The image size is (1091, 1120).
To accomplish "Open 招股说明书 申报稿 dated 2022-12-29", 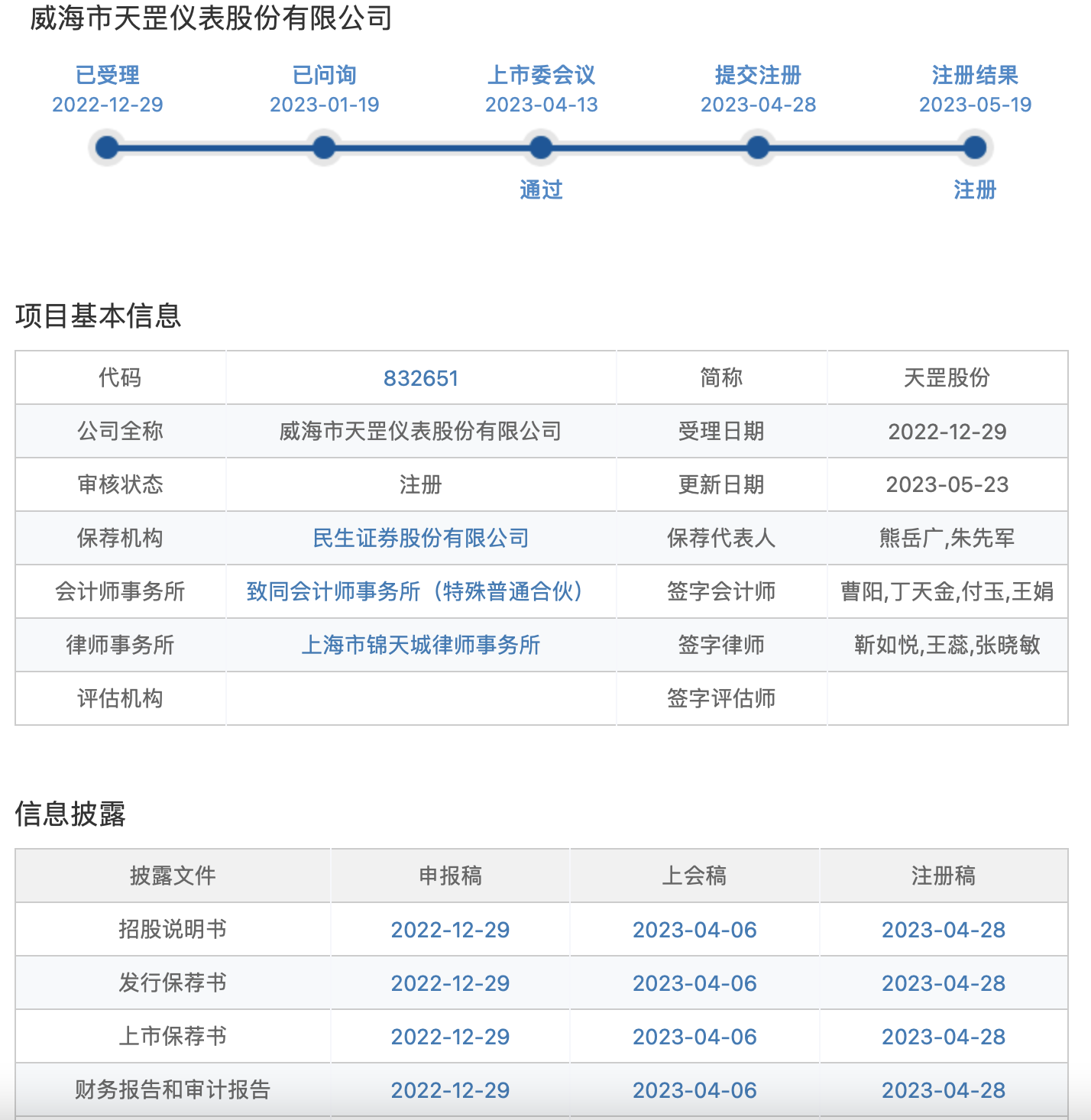I will pyautogui.click(x=450, y=930).
